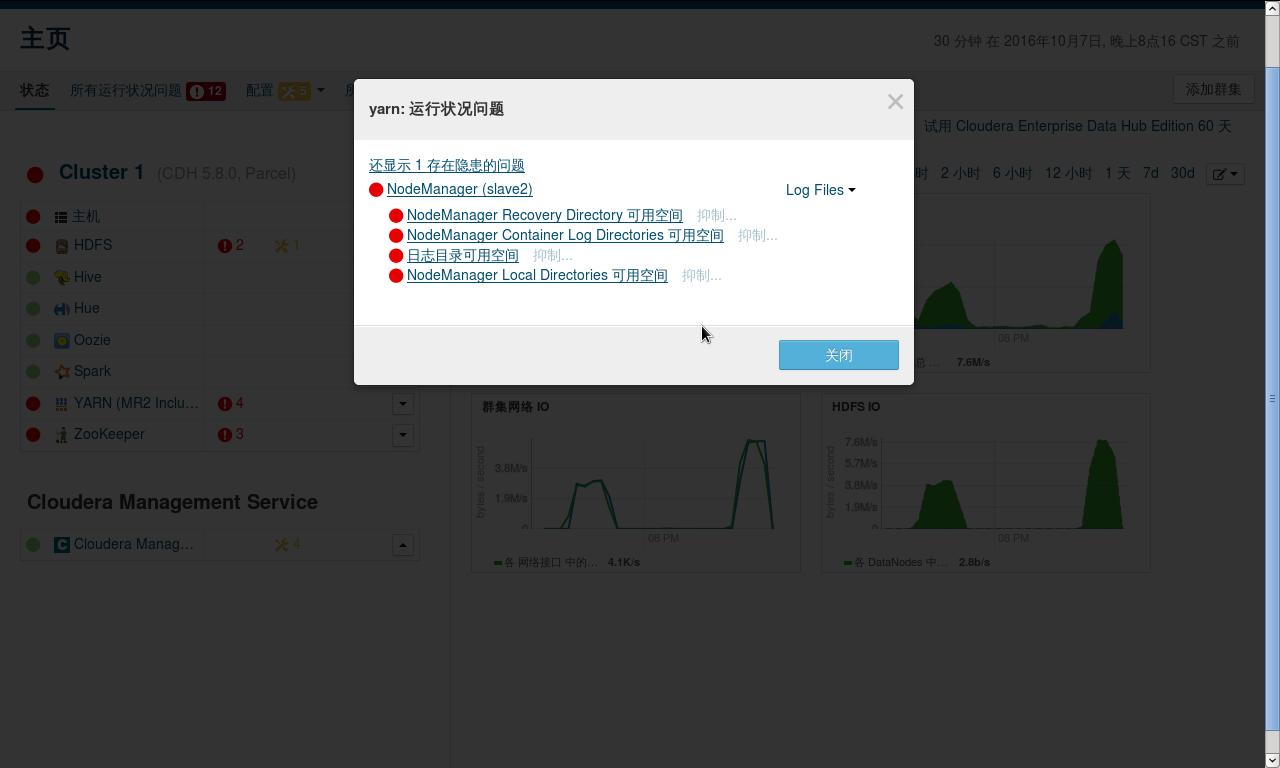This screenshot has height=768, width=1280.
Task: Click Cluster 1 red health status icon
Action: (x=35, y=175)
